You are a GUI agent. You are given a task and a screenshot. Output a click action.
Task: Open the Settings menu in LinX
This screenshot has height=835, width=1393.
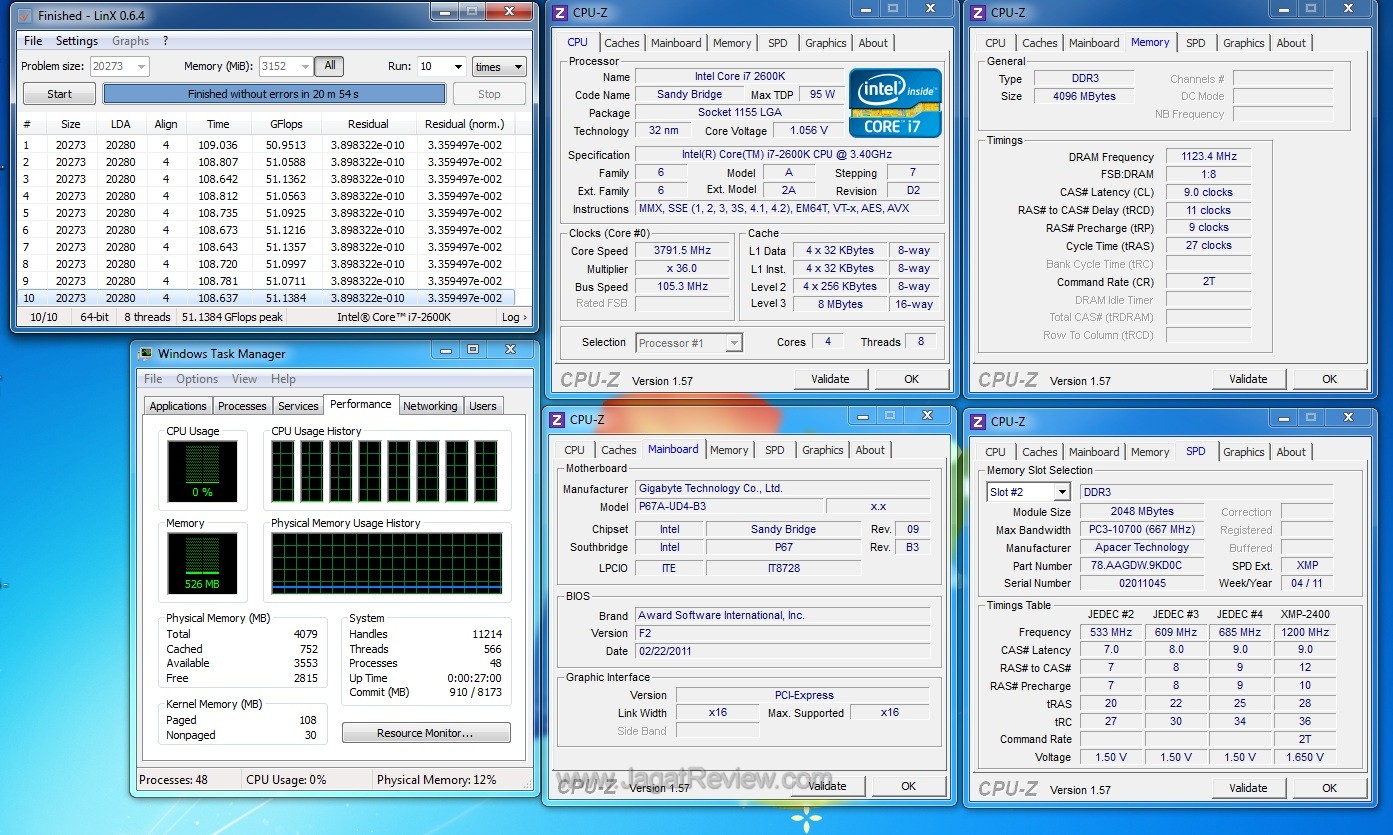point(77,41)
